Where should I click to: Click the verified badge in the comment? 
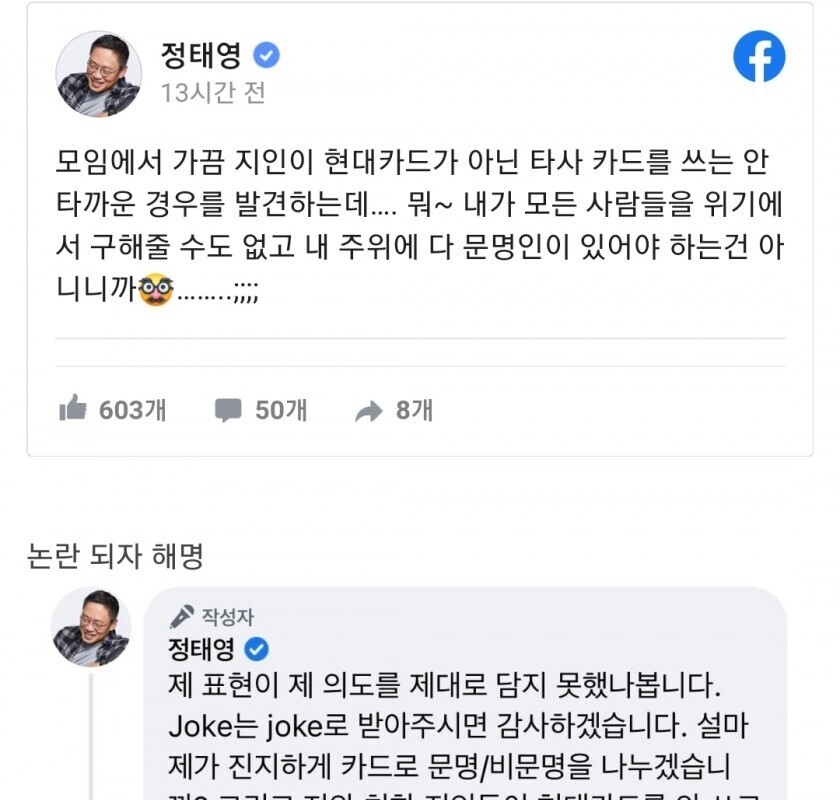tap(256, 650)
